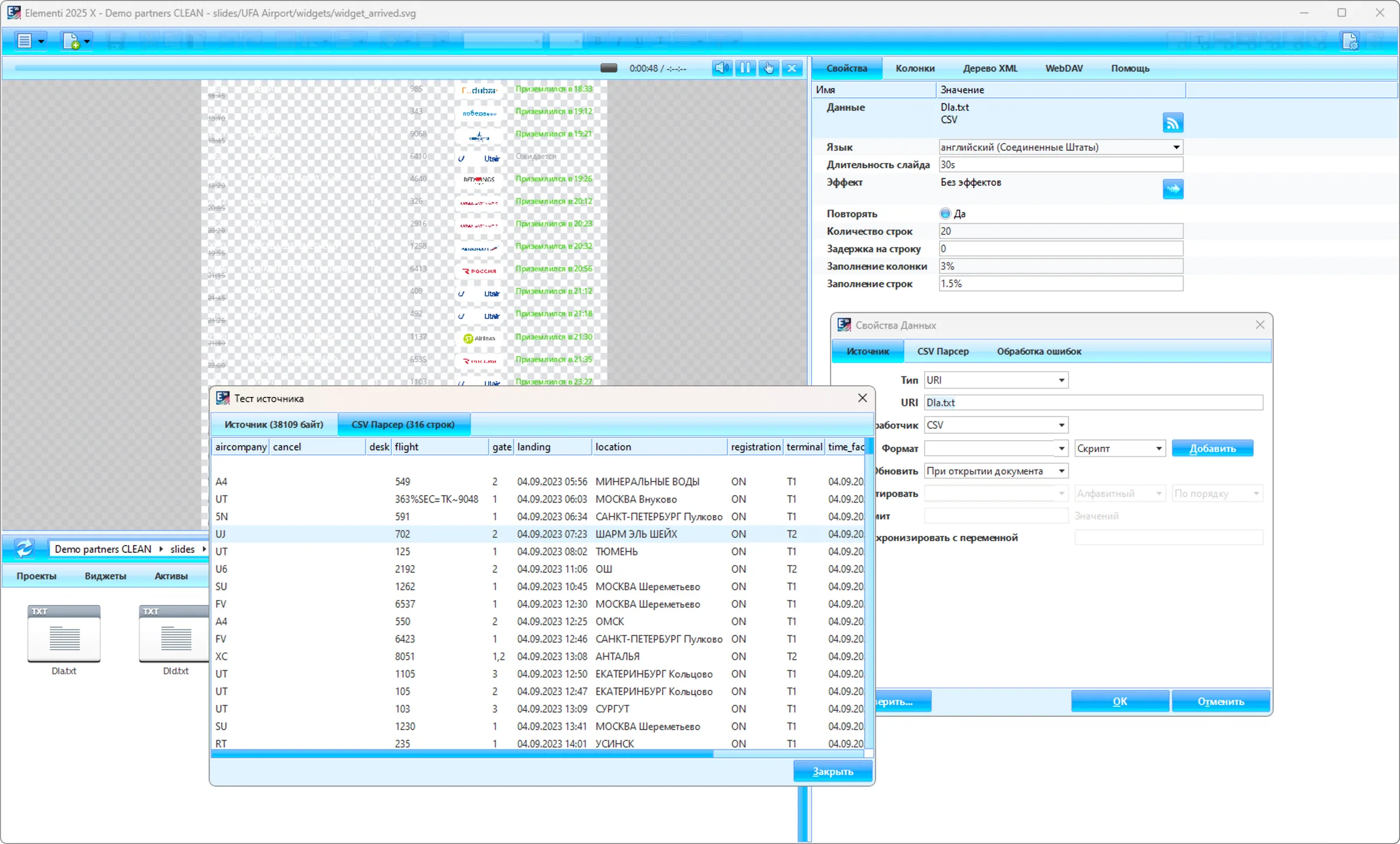
Task: Expand the Язык language dropdown
Action: pos(1176,147)
